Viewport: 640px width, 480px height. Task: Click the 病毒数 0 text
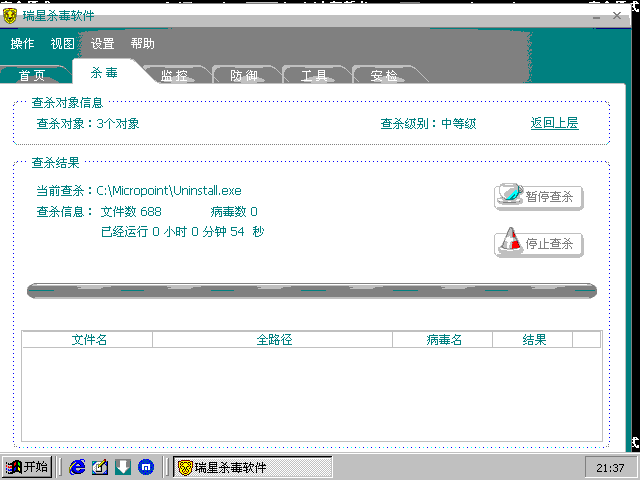coord(234,211)
